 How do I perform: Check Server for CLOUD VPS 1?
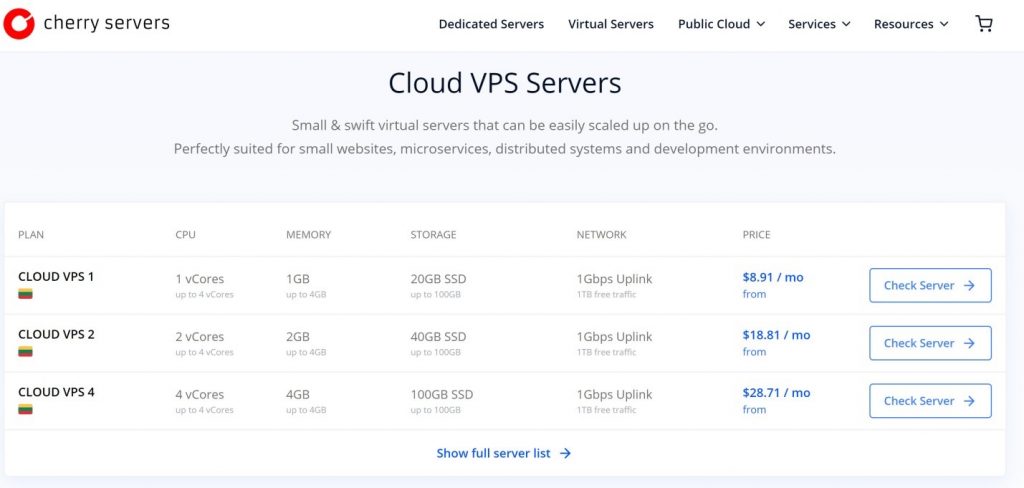point(930,285)
